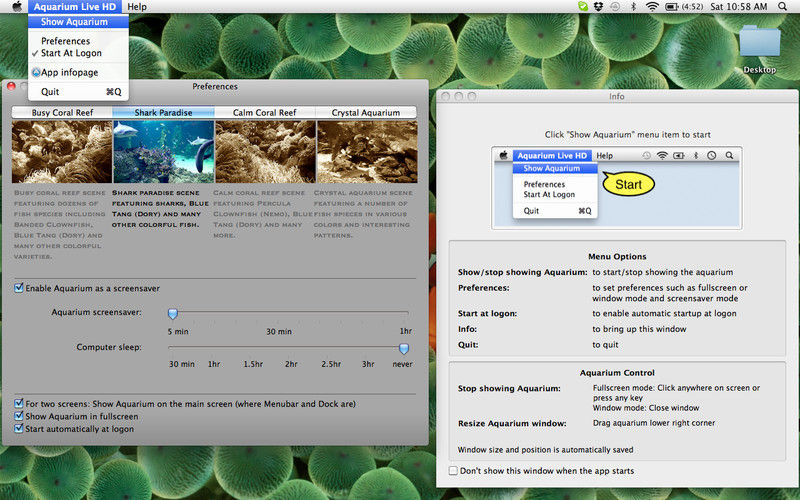Click the 'Stop showing Aquarium:' label
The width and height of the screenshot is (800, 500).
[509, 388]
